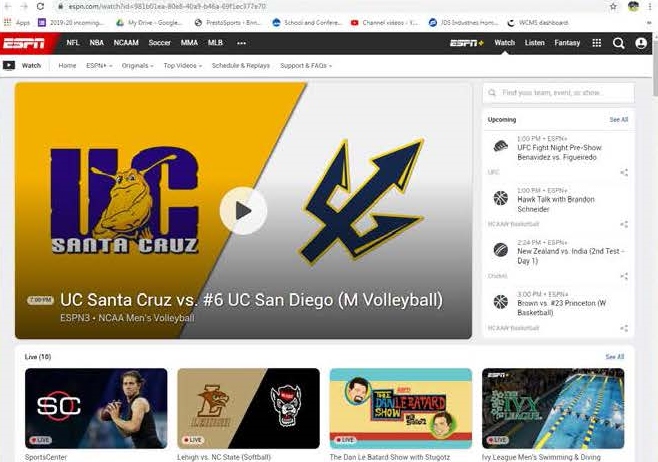Expand the ESPN+ dropdown in sub-navigation
658x462 pixels.
point(99,65)
